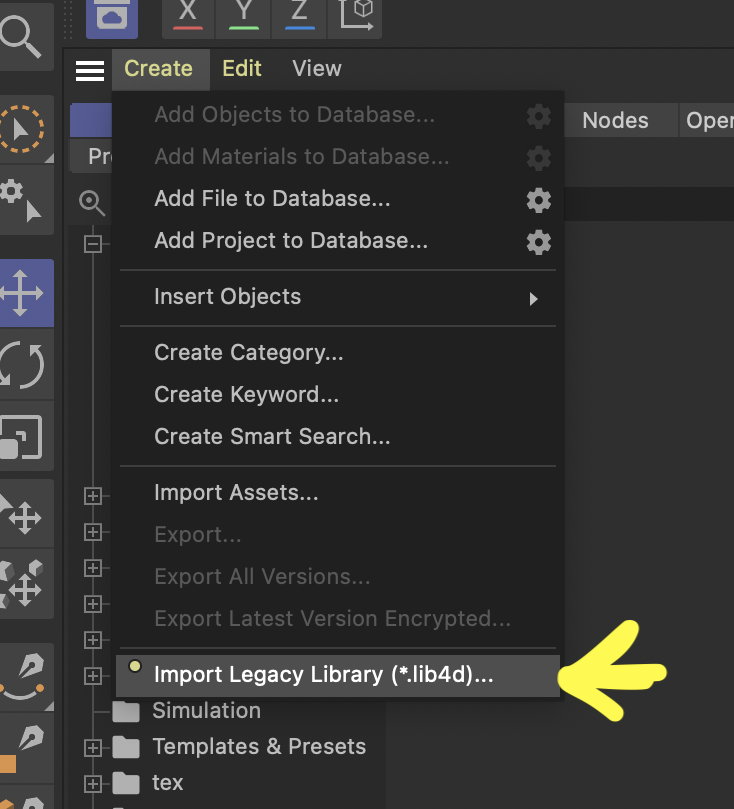Viewport: 734px width, 809px height.
Task: Click the Asset Browser hamburger menu icon
Action: click(90, 70)
